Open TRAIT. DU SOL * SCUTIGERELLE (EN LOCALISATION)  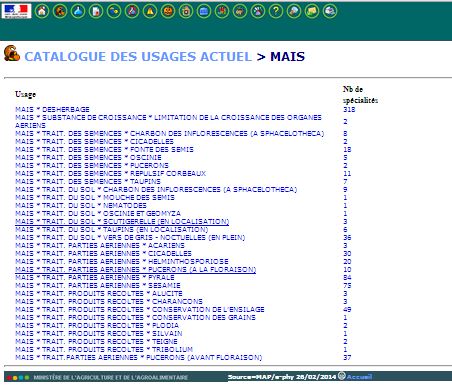(x=122, y=221)
